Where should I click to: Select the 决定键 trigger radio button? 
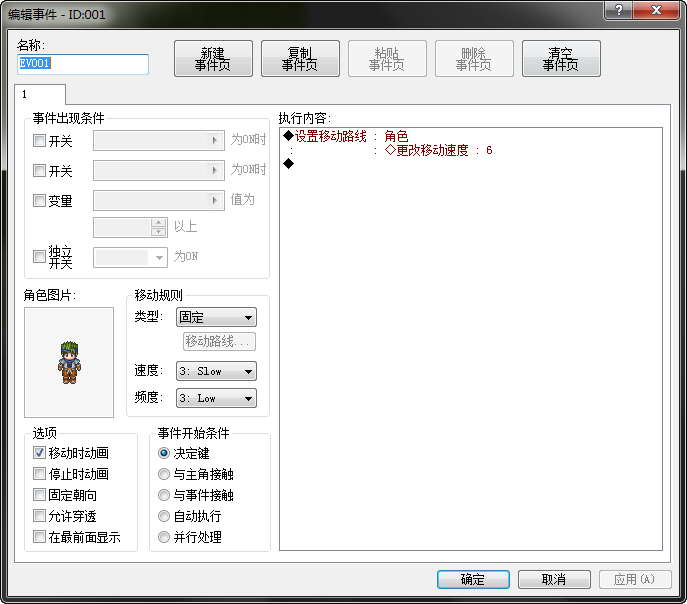coord(164,453)
